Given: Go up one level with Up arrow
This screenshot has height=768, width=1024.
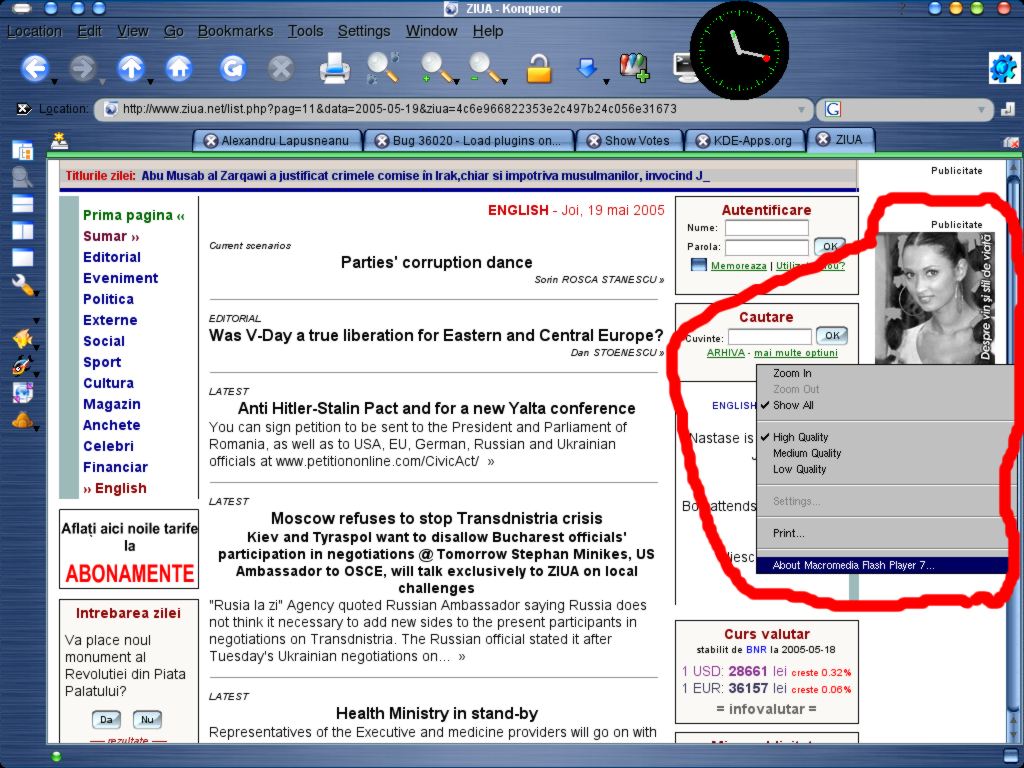Looking at the screenshot, I should pyautogui.click(x=131, y=68).
